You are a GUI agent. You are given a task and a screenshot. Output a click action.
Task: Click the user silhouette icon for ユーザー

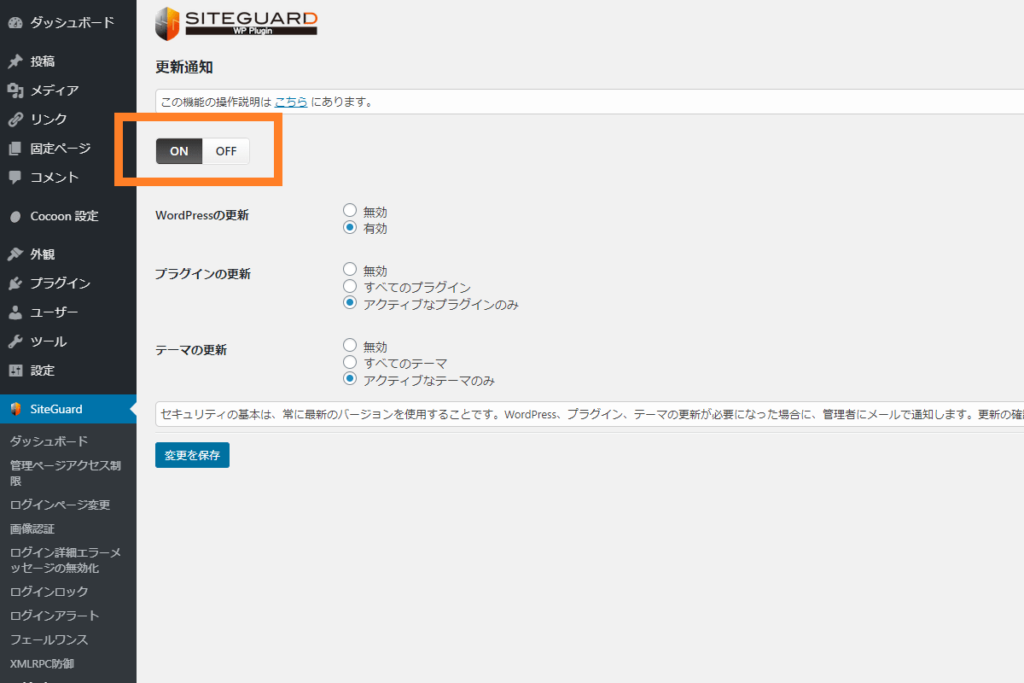point(15,312)
